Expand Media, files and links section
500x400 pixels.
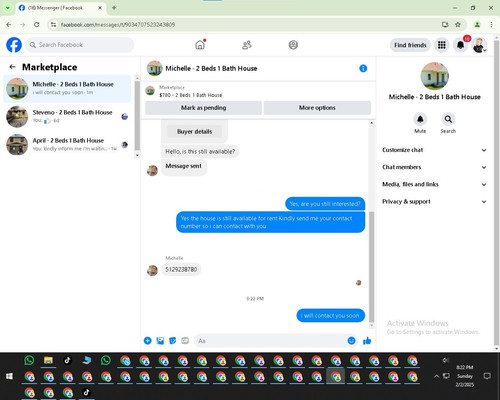(434, 184)
